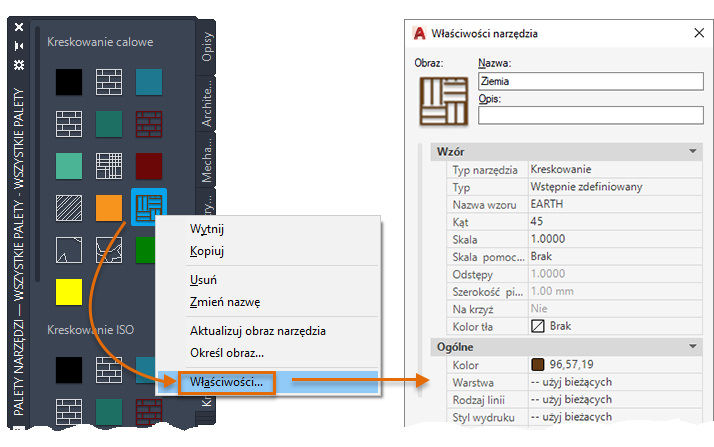Switch to the Mecha... palette tab
This screenshot has height=447, width=714.
pyautogui.click(x=207, y=160)
